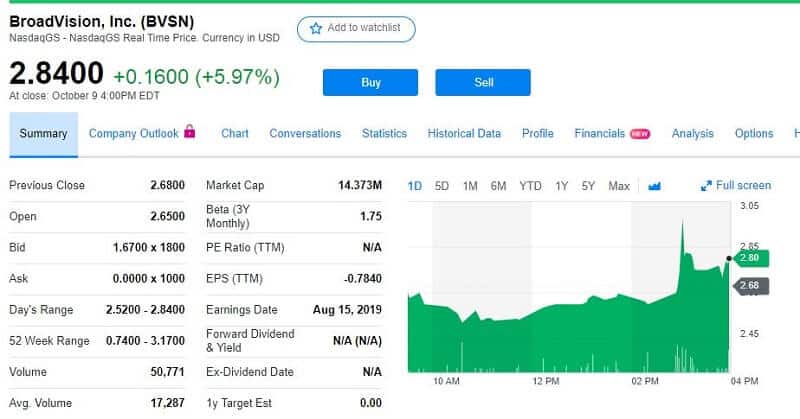Image resolution: width=800 pixels, height=419 pixels.
Task: Click the PE Ratio (TTM) label
Action: coord(245,248)
